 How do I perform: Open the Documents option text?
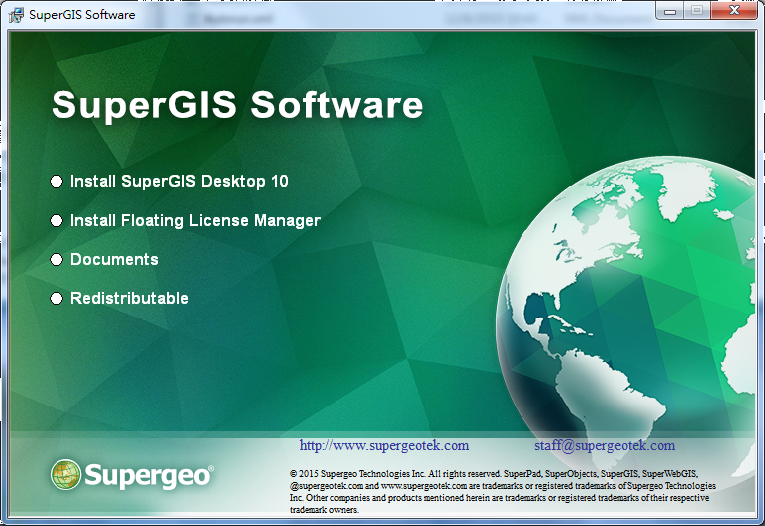114,260
